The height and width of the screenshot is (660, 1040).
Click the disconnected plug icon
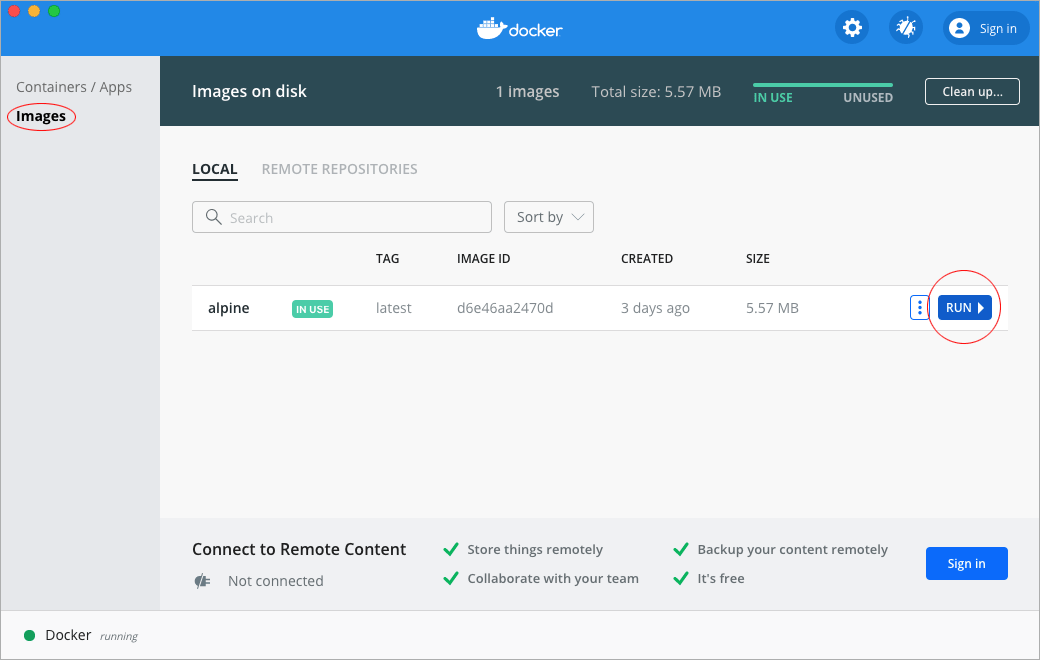pos(202,581)
